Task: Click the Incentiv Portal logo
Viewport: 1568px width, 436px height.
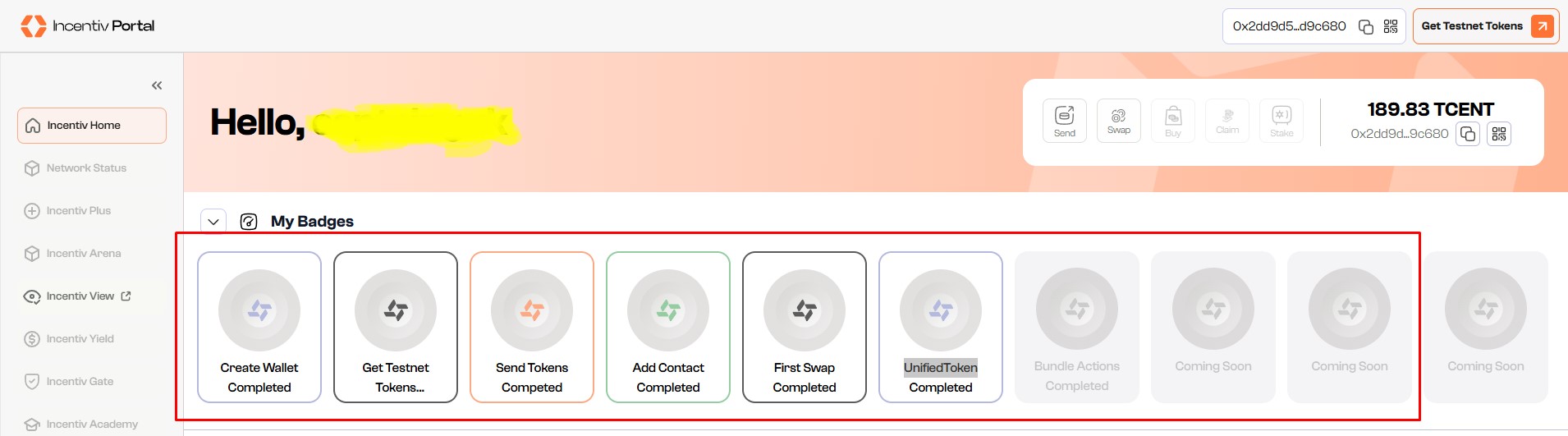Action: 88,26
